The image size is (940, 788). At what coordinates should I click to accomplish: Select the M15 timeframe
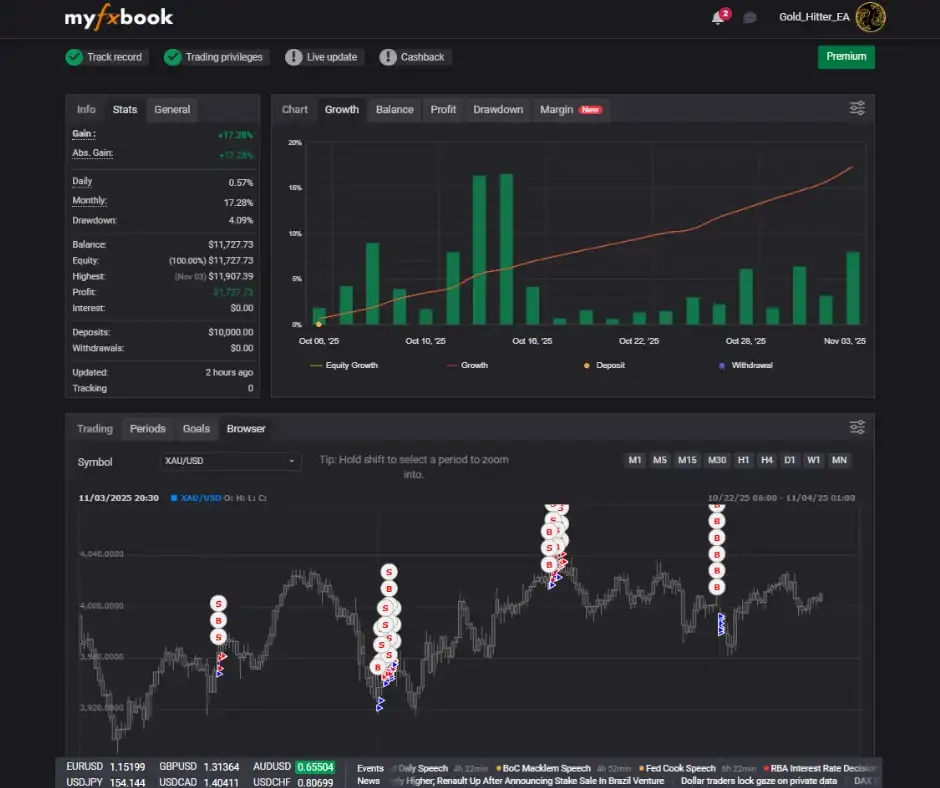point(687,460)
